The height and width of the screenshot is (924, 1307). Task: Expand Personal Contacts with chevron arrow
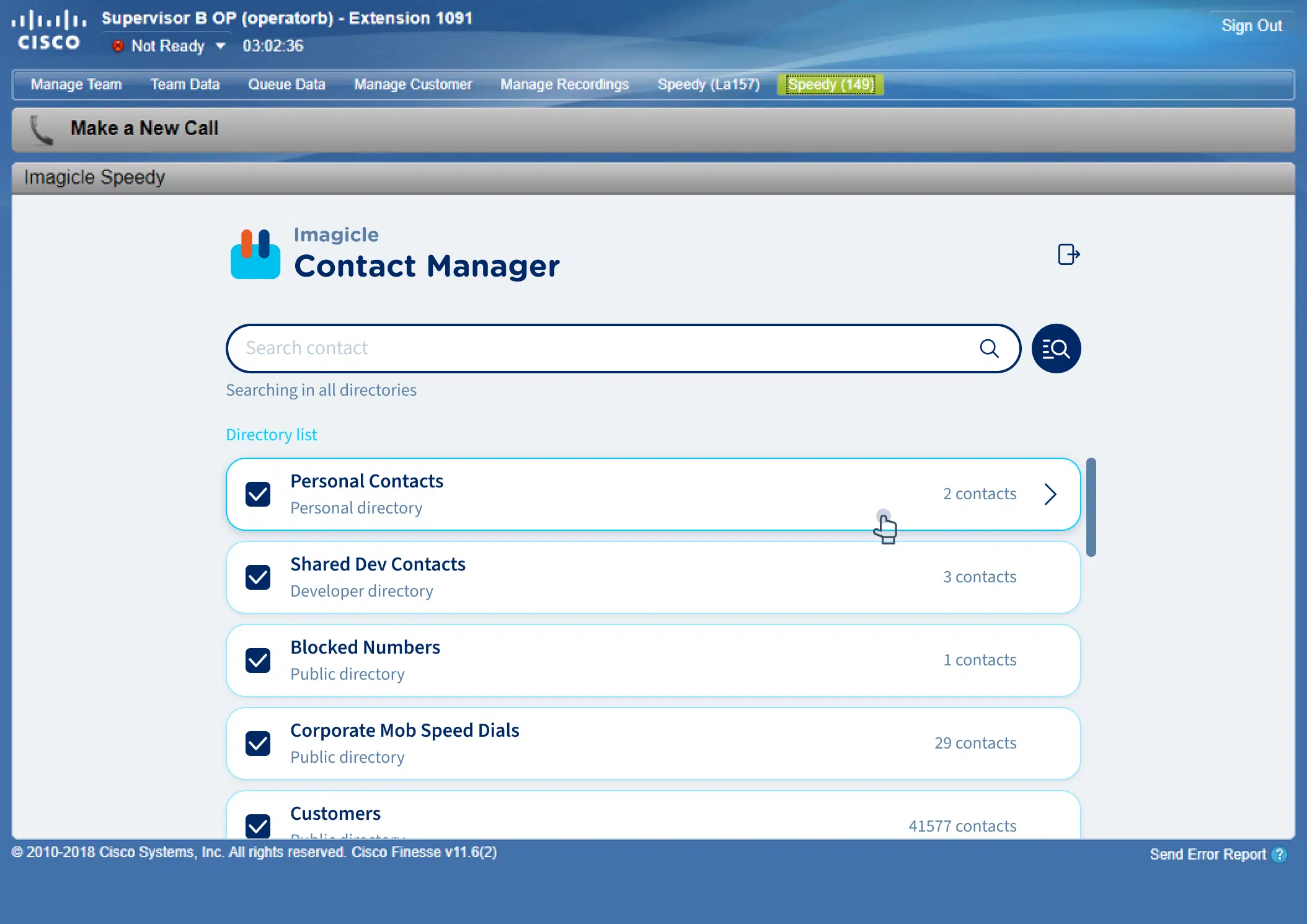pyautogui.click(x=1050, y=494)
